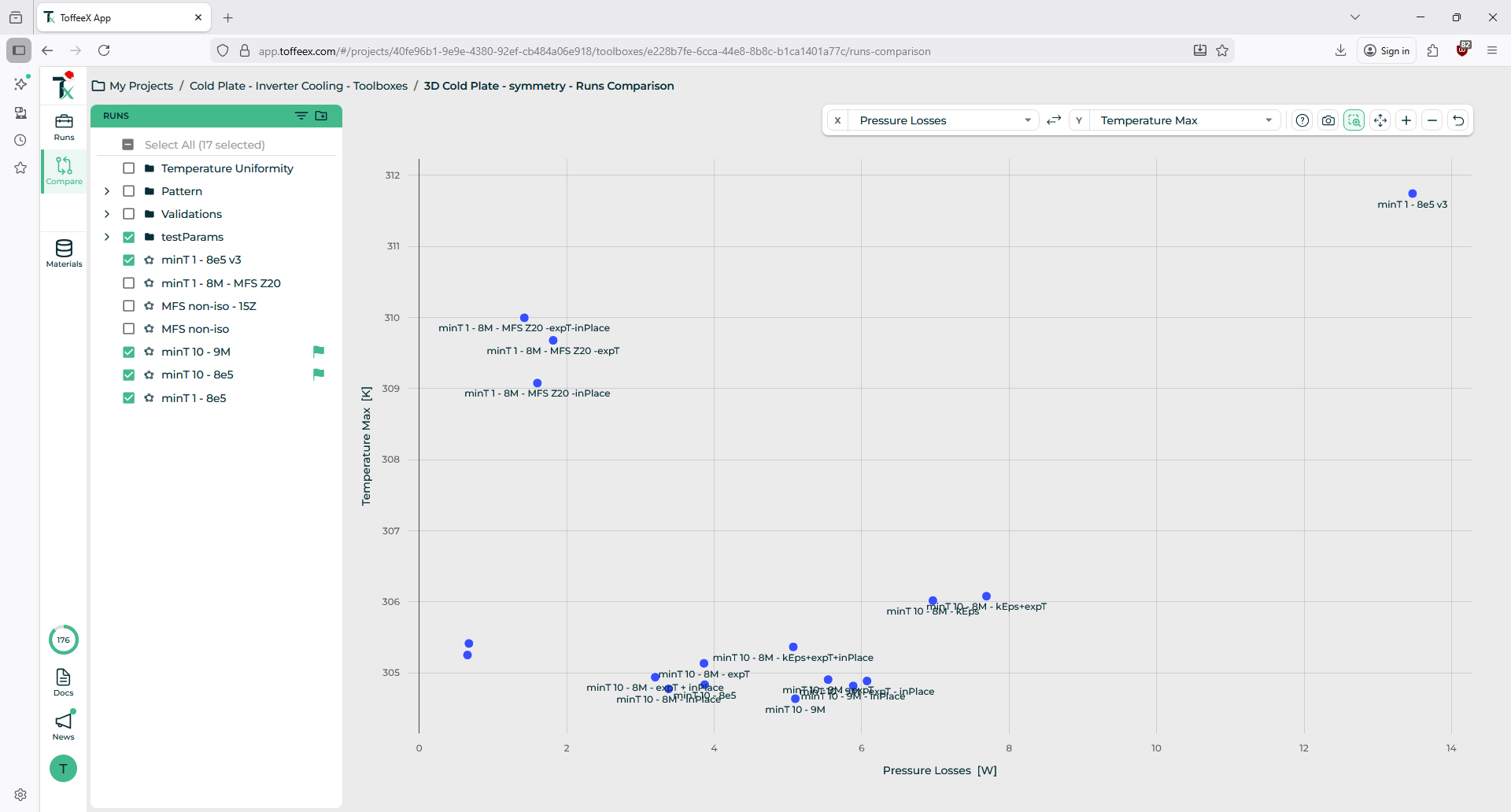The width and height of the screenshot is (1511, 812).
Task: Zoom in on the chart
Action: pos(1406,120)
